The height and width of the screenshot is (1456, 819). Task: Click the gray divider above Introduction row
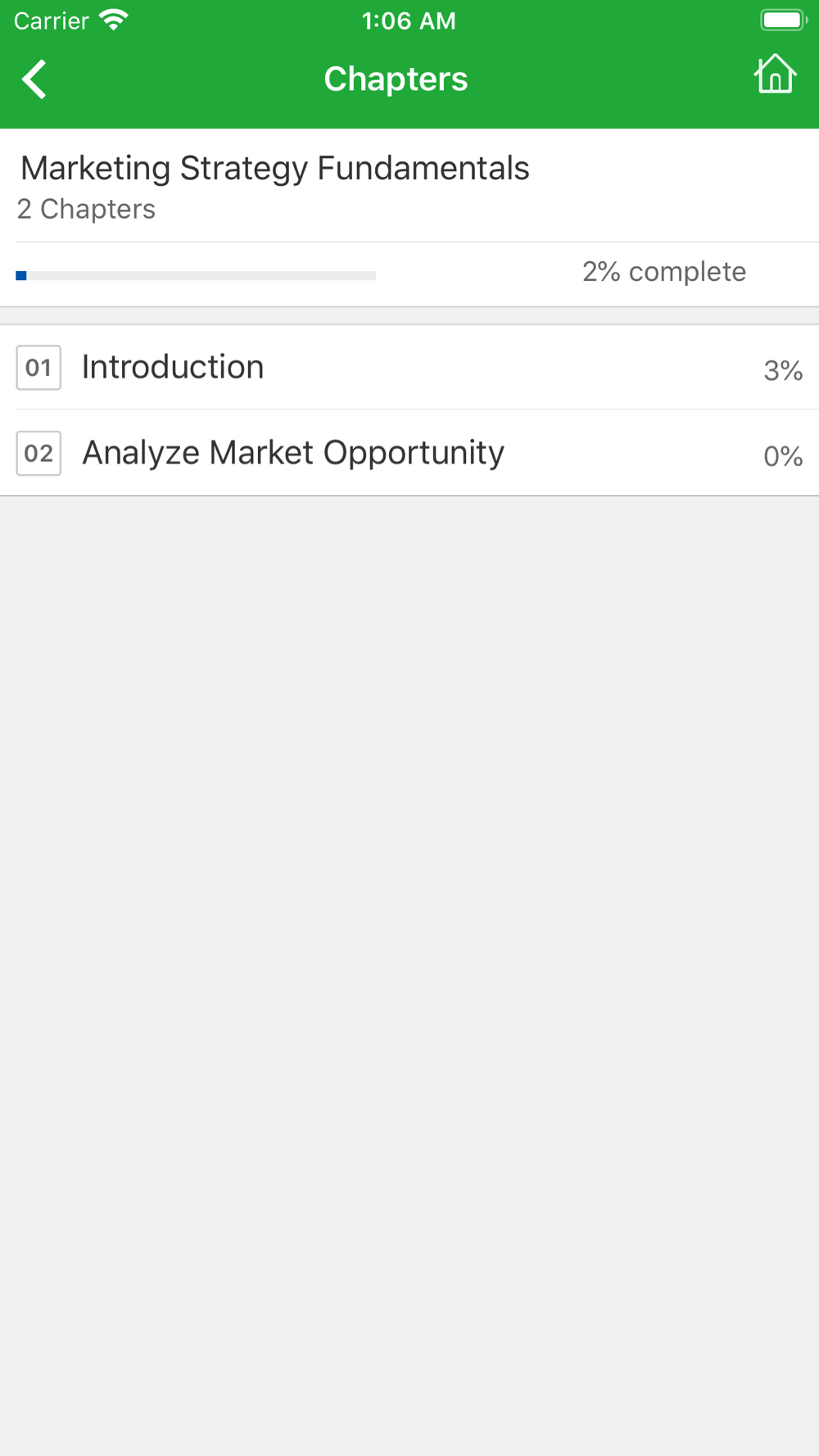click(409, 316)
